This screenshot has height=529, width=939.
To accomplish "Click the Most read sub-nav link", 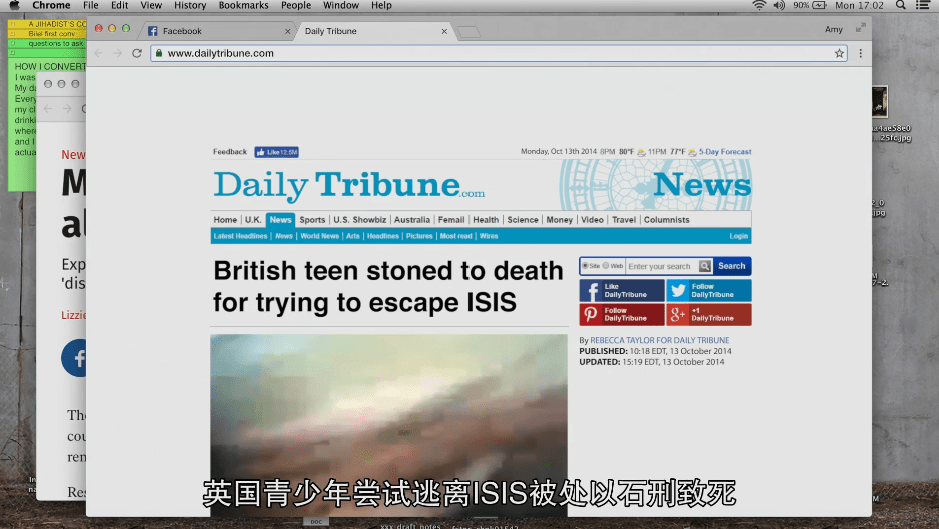I will tap(456, 236).
